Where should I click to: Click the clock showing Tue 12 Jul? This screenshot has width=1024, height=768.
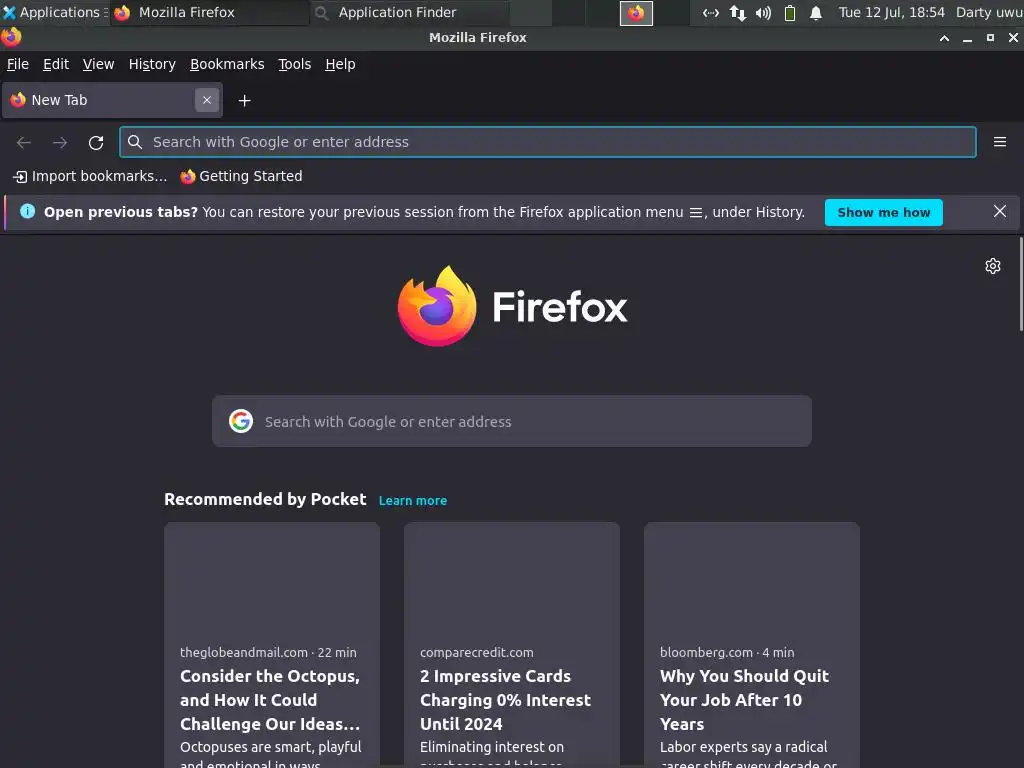click(x=891, y=12)
